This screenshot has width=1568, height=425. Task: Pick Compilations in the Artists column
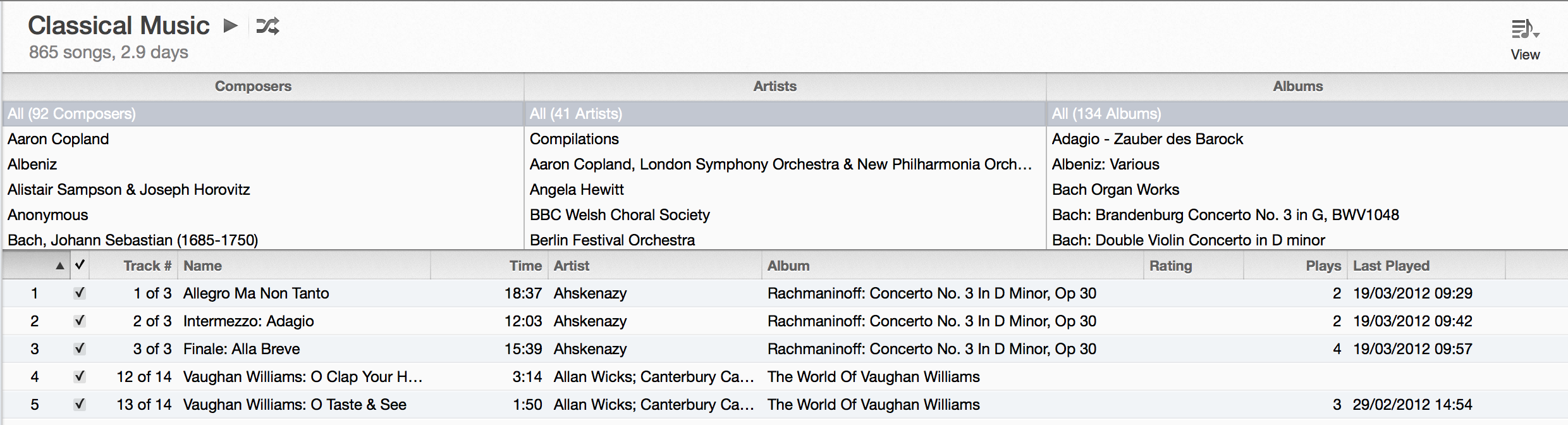pyautogui.click(x=574, y=139)
